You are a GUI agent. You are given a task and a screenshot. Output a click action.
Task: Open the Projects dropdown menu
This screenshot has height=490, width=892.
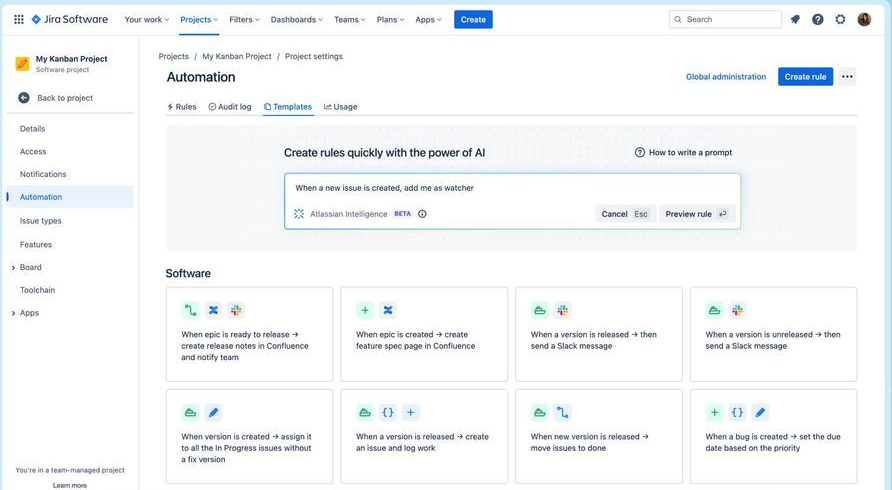point(199,19)
